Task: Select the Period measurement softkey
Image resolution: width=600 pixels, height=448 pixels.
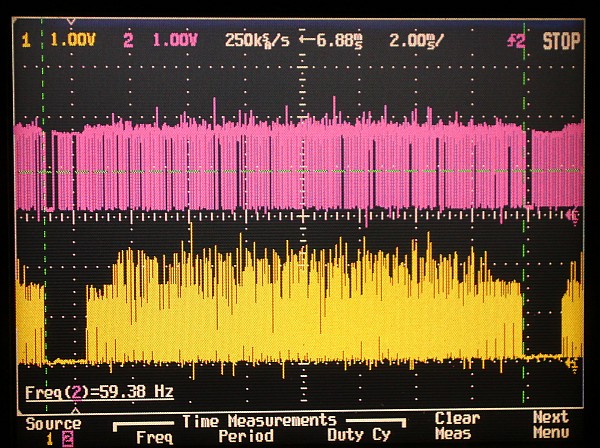Action: tap(245, 435)
